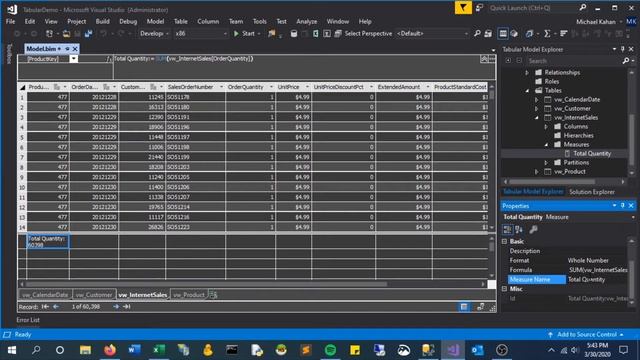
Task: Open the Column menu
Action: coord(208,21)
